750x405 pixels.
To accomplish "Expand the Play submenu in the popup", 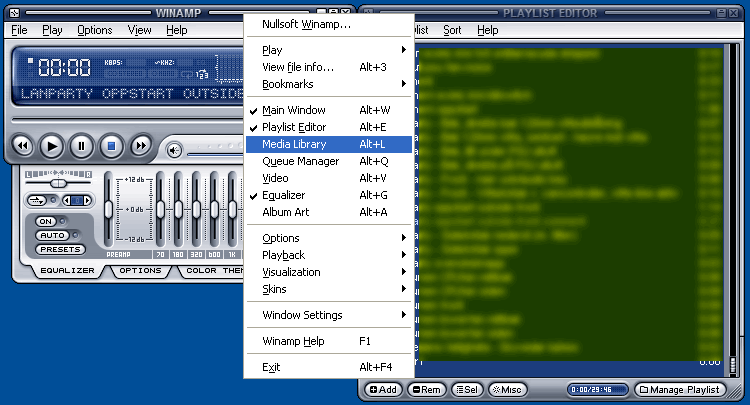I will tap(329, 50).
